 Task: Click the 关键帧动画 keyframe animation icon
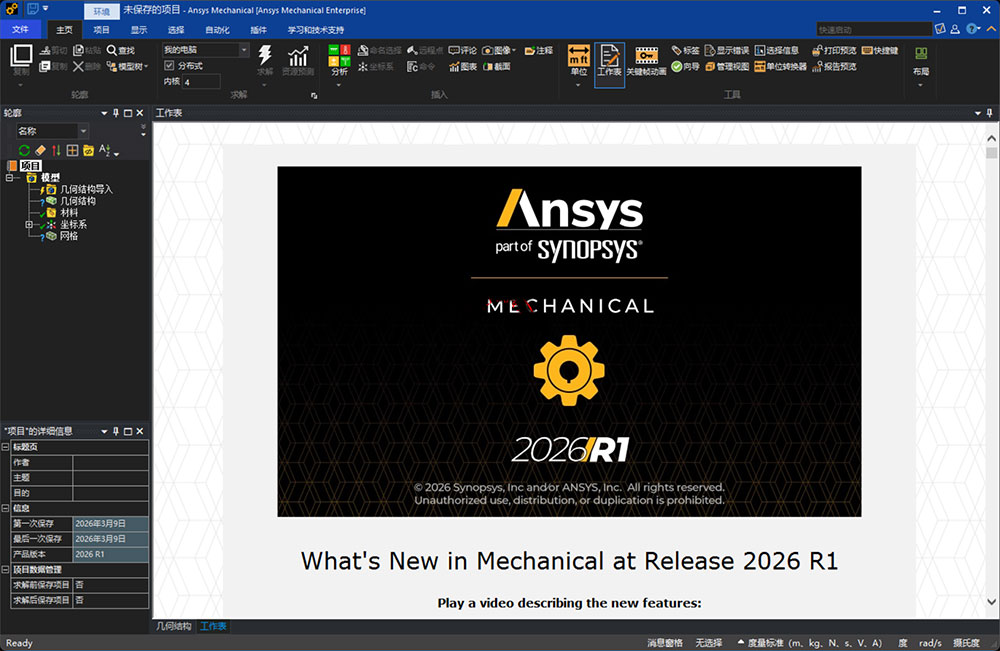(646, 58)
